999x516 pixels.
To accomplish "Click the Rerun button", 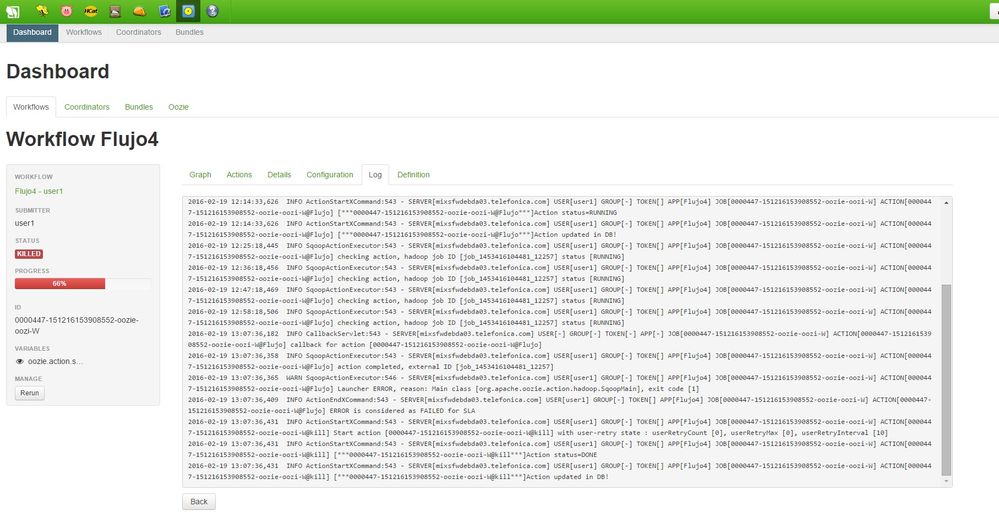I will [x=29, y=393].
